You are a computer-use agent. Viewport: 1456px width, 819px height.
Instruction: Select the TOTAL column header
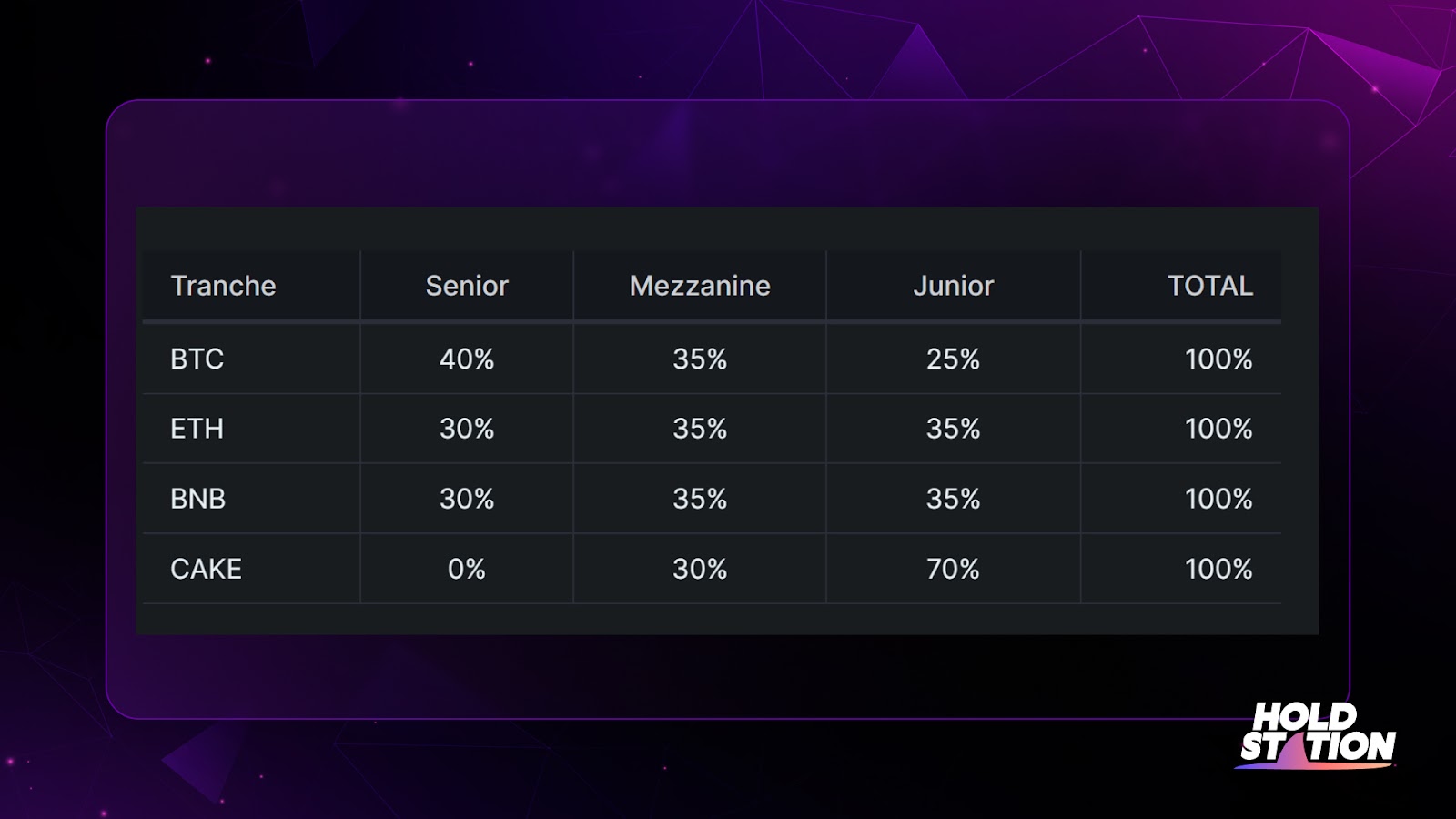[x=1210, y=286]
